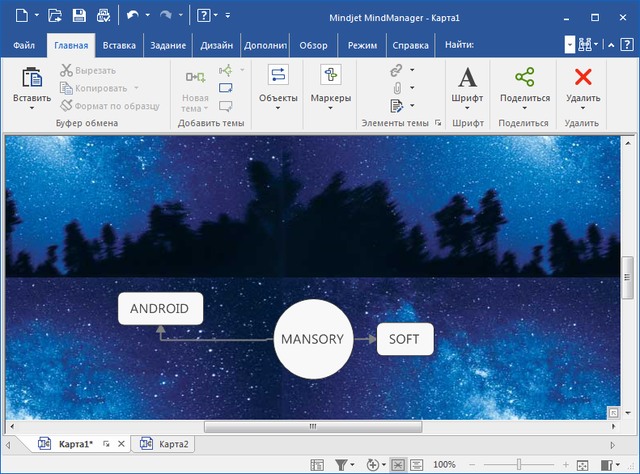Open the Вставка ribbon tab
The image size is (640, 474).
(119, 44)
